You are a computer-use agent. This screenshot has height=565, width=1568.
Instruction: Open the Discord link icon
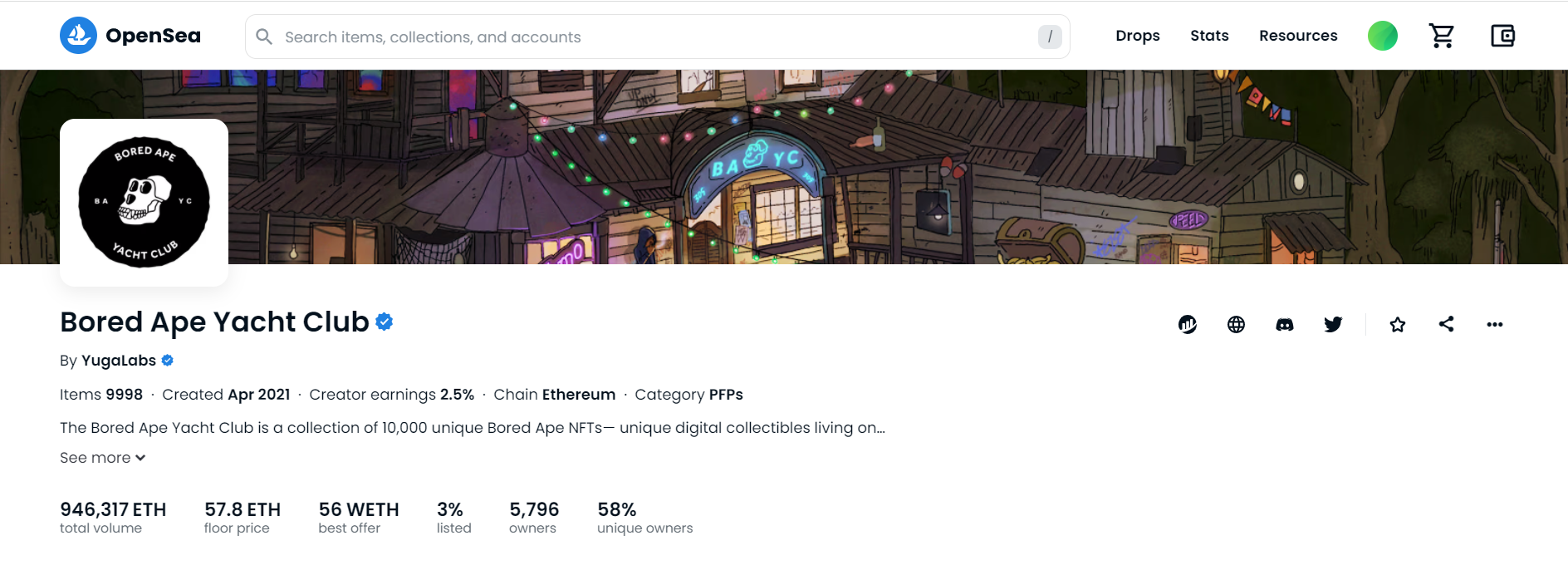(1285, 324)
